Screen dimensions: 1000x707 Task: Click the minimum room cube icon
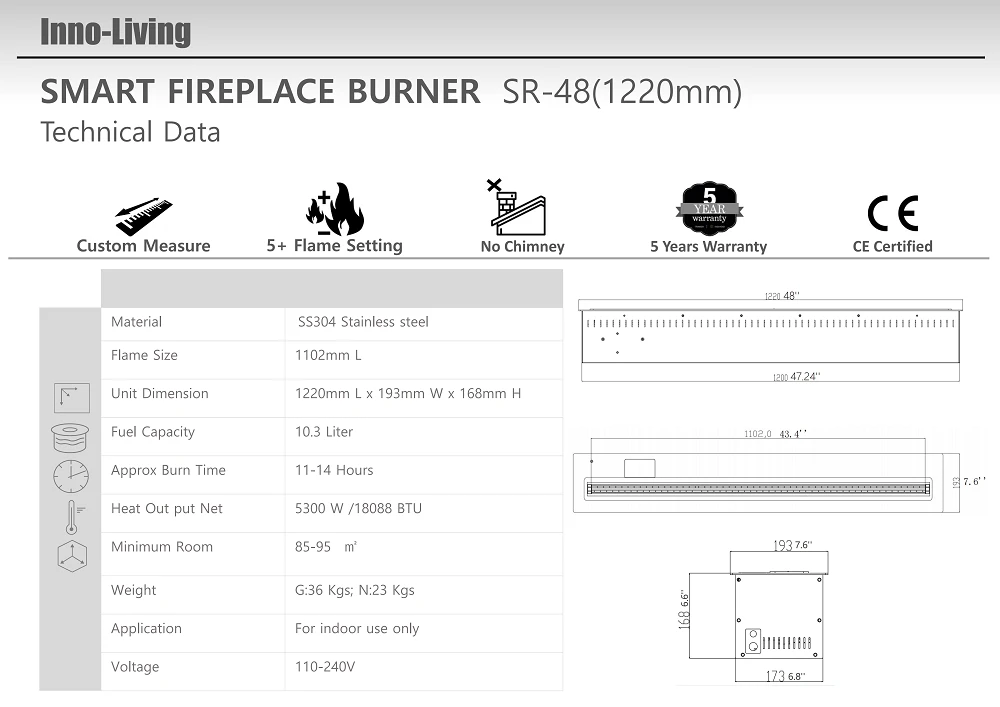tap(72, 555)
